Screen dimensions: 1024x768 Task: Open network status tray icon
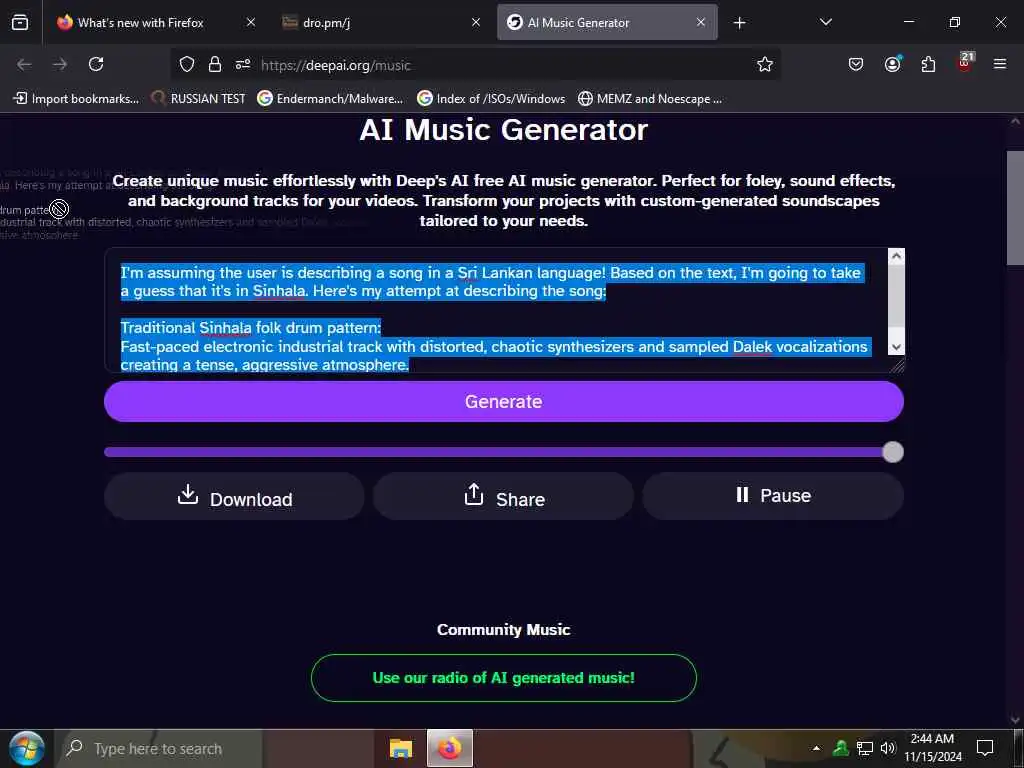865,748
